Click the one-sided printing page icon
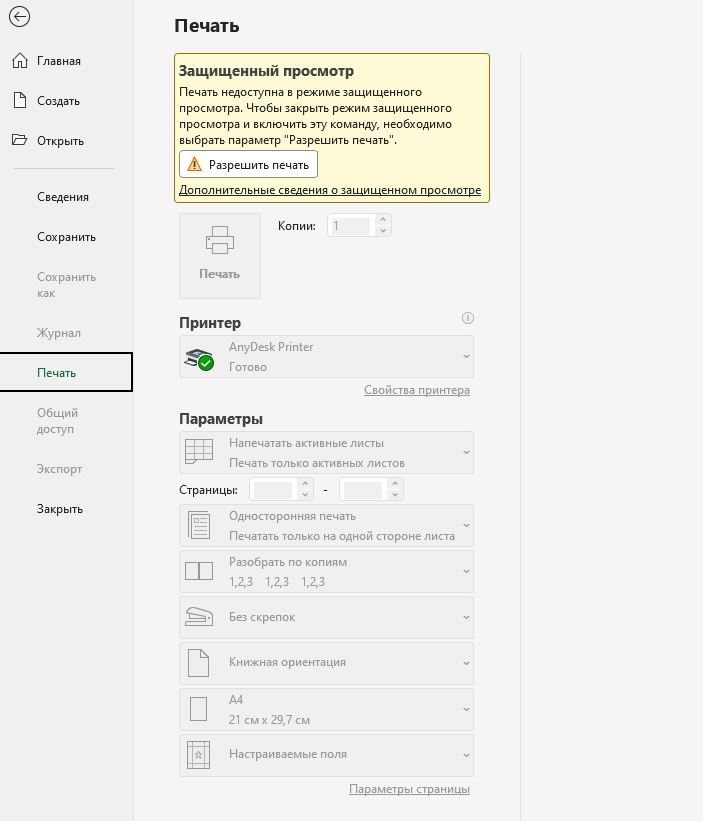 [199, 525]
